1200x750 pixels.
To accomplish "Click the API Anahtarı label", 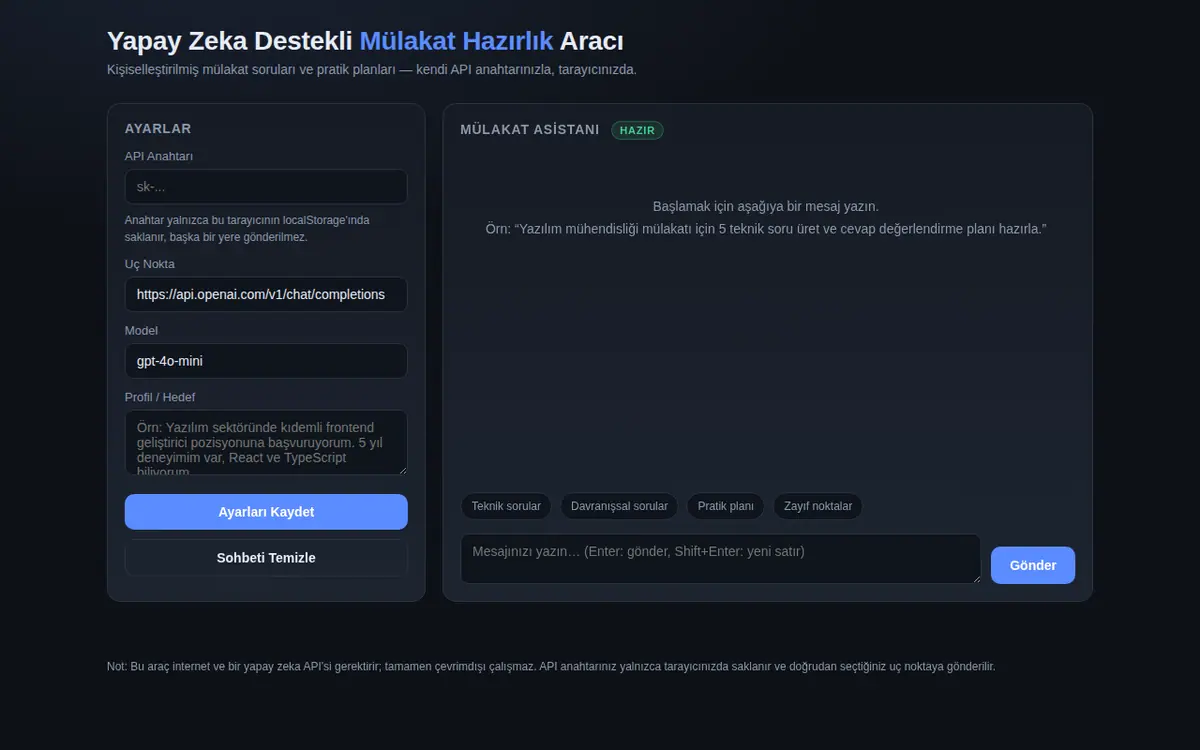I will [159, 156].
